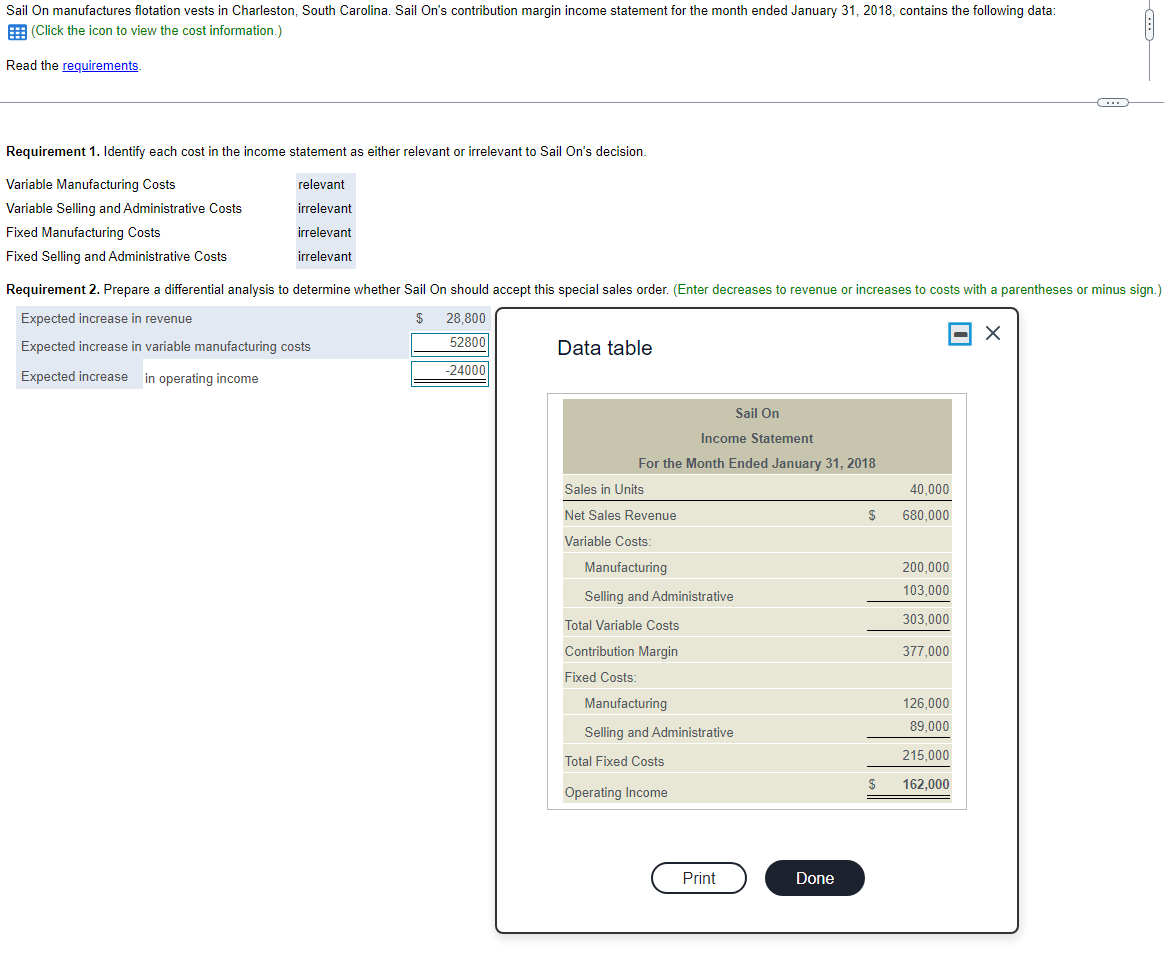The width and height of the screenshot is (1164, 955).
Task: Open the requirements link
Action: [x=100, y=65]
